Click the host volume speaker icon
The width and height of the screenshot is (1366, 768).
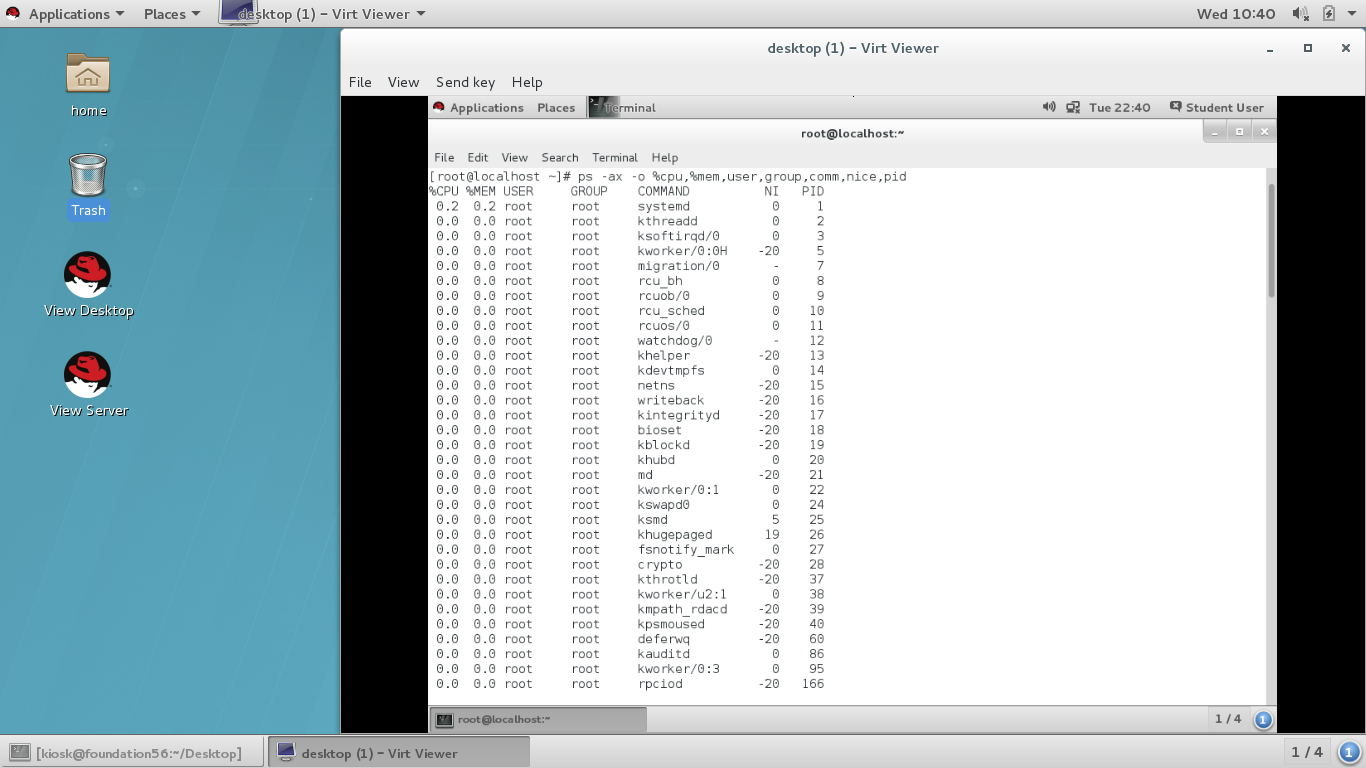click(x=1300, y=14)
